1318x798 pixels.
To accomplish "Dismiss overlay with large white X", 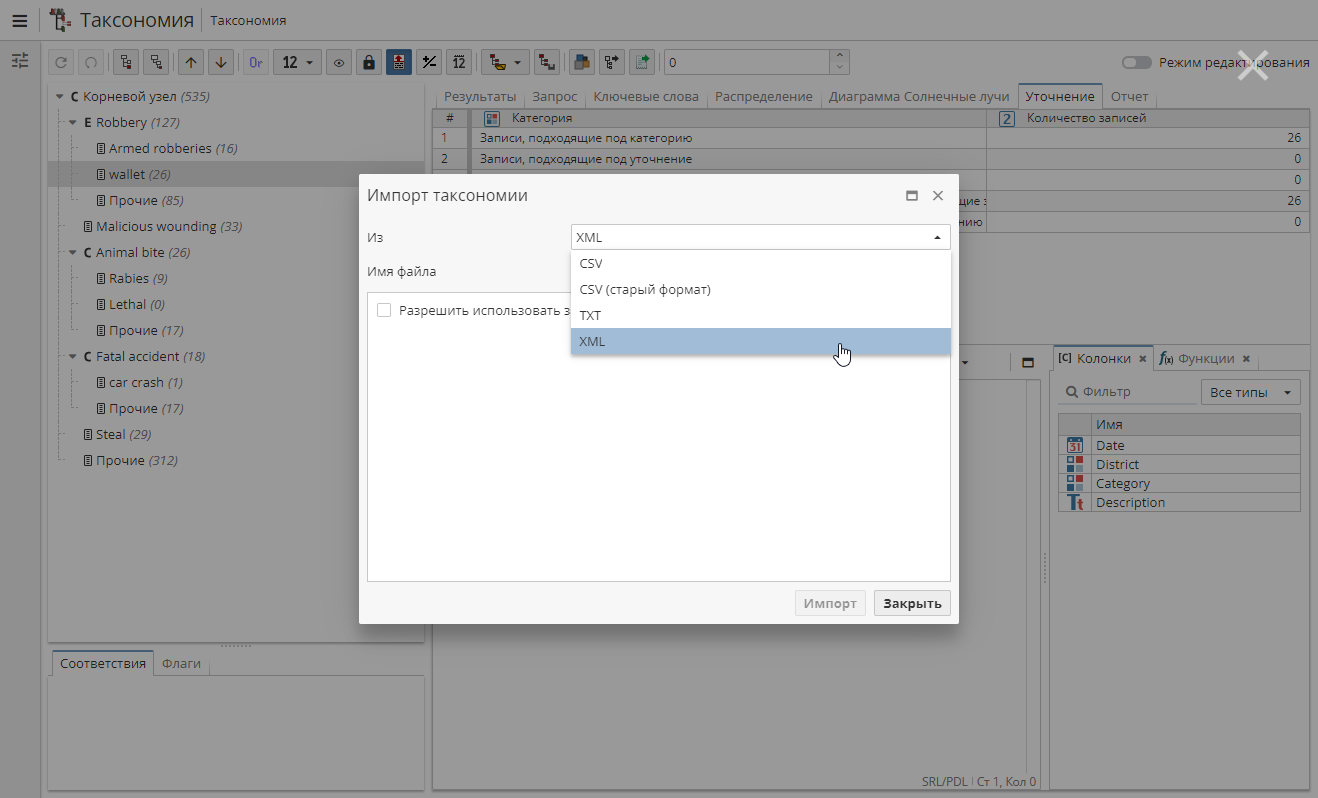I will 1253,65.
